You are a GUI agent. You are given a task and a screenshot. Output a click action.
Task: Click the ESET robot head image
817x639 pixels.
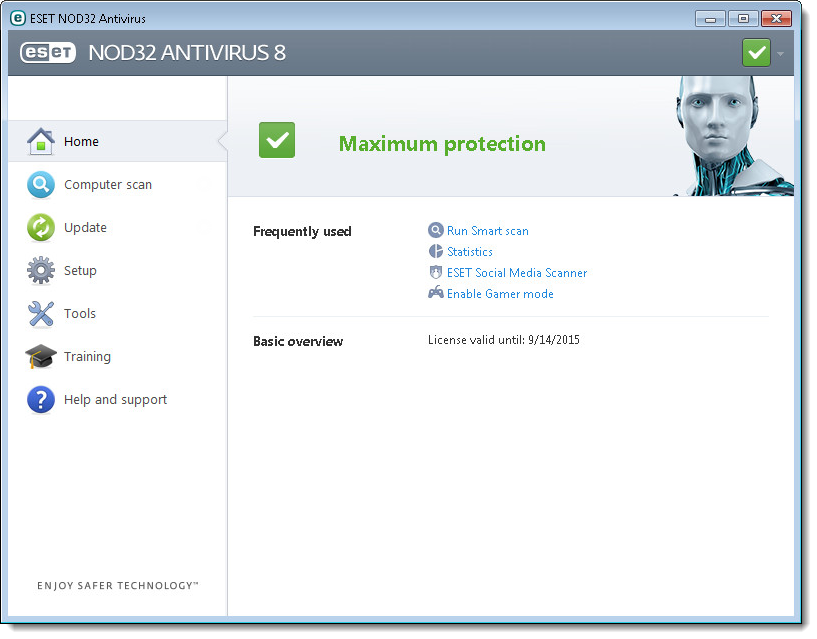point(734,136)
